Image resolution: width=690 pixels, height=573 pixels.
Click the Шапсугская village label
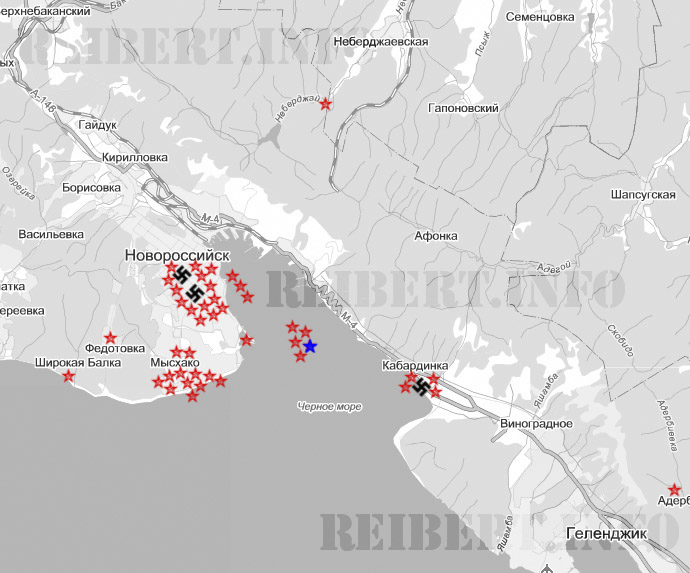[x=643, y=194]
